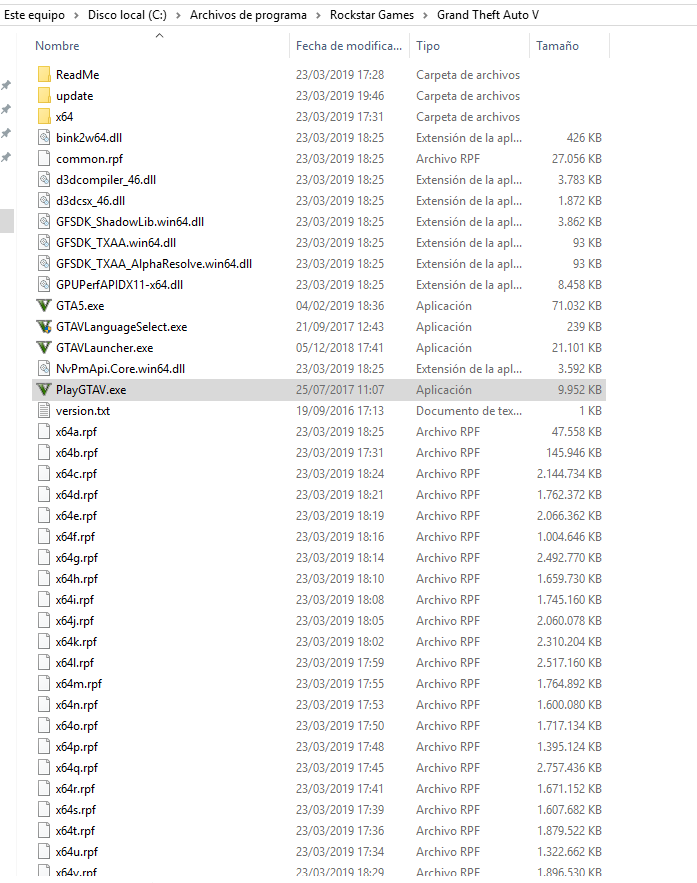Click the PlayGTAV.exe application icon
This screenshot has height=883, width=697.
pos(44,390)
